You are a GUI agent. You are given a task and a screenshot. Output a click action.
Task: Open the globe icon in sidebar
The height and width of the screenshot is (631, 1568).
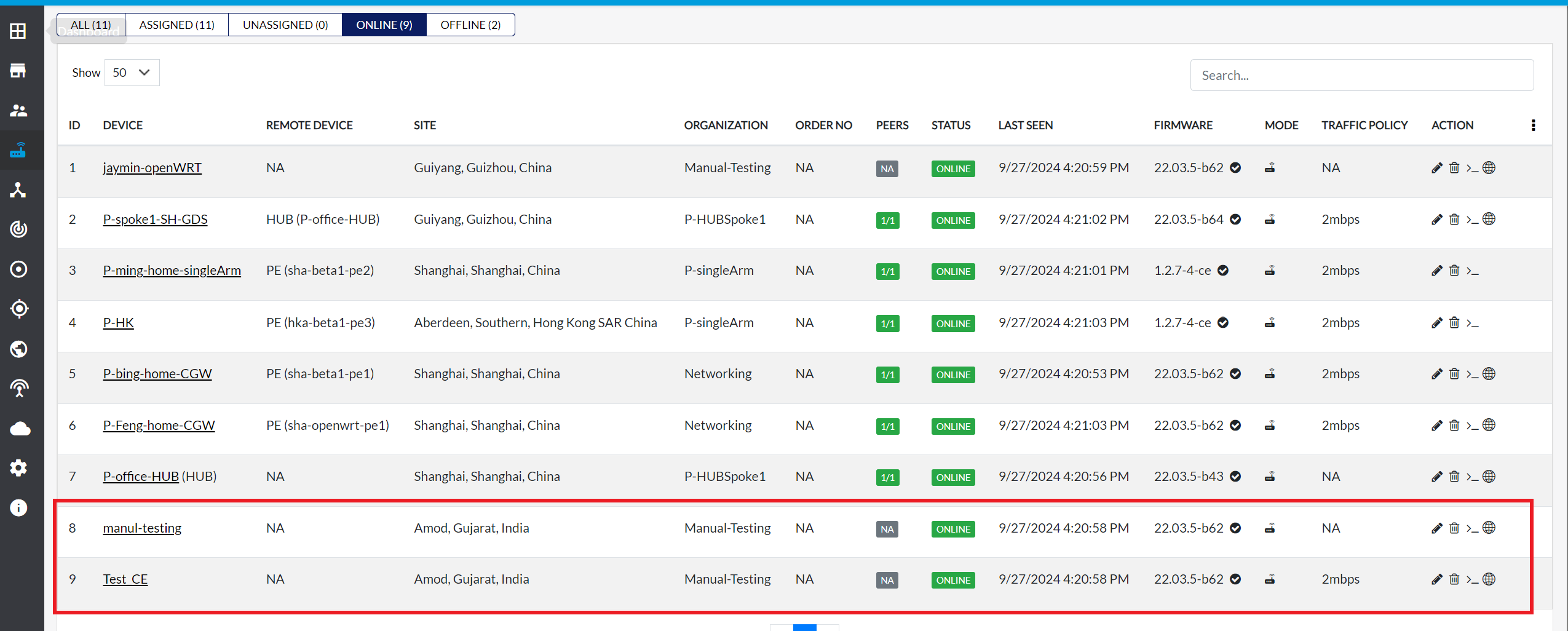click(18, 349)
